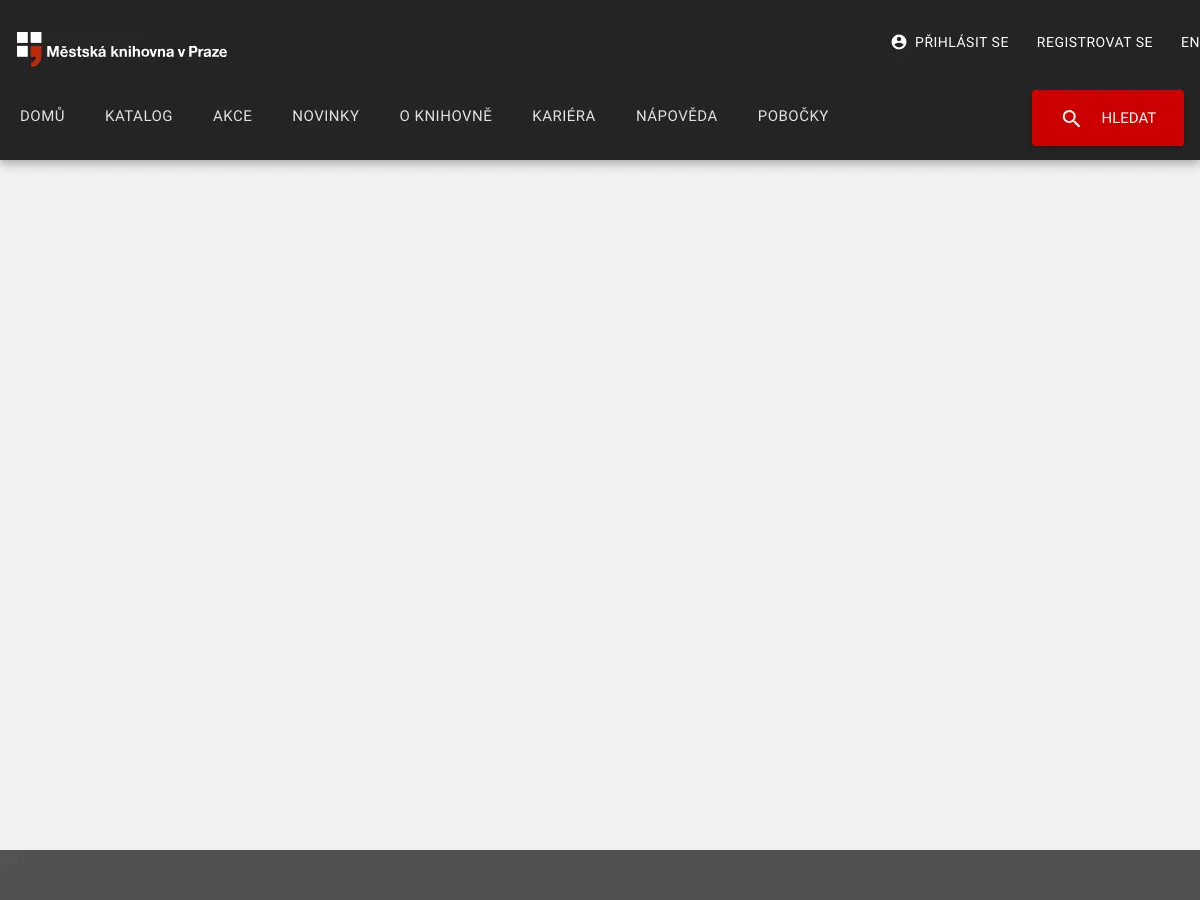Click the red Hledat search button
Image resolution: width=1200 pixels, height=900 pixels.
(x=1108, y=118)
